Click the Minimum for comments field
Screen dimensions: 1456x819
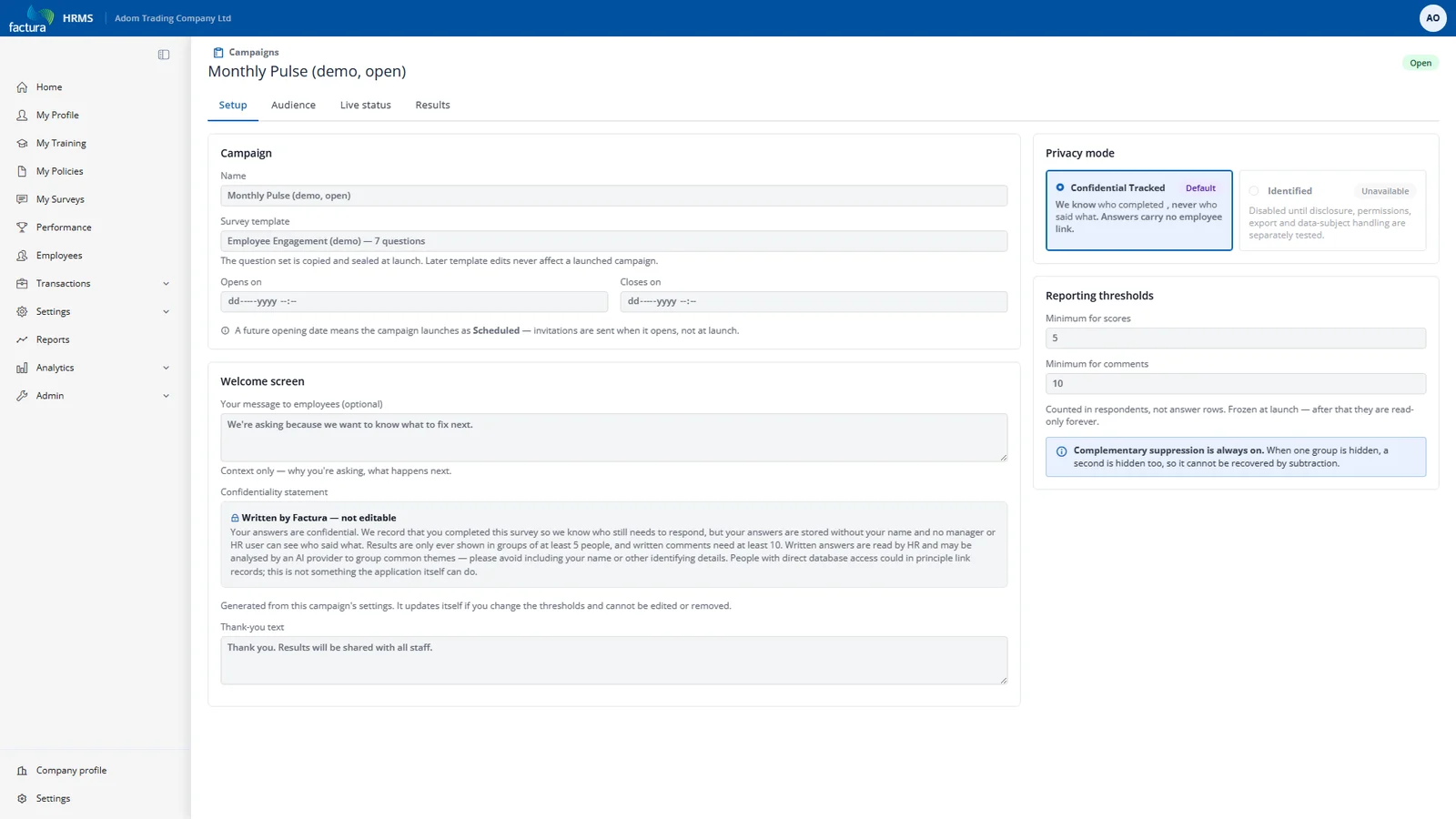click(x=1236, y=383)
